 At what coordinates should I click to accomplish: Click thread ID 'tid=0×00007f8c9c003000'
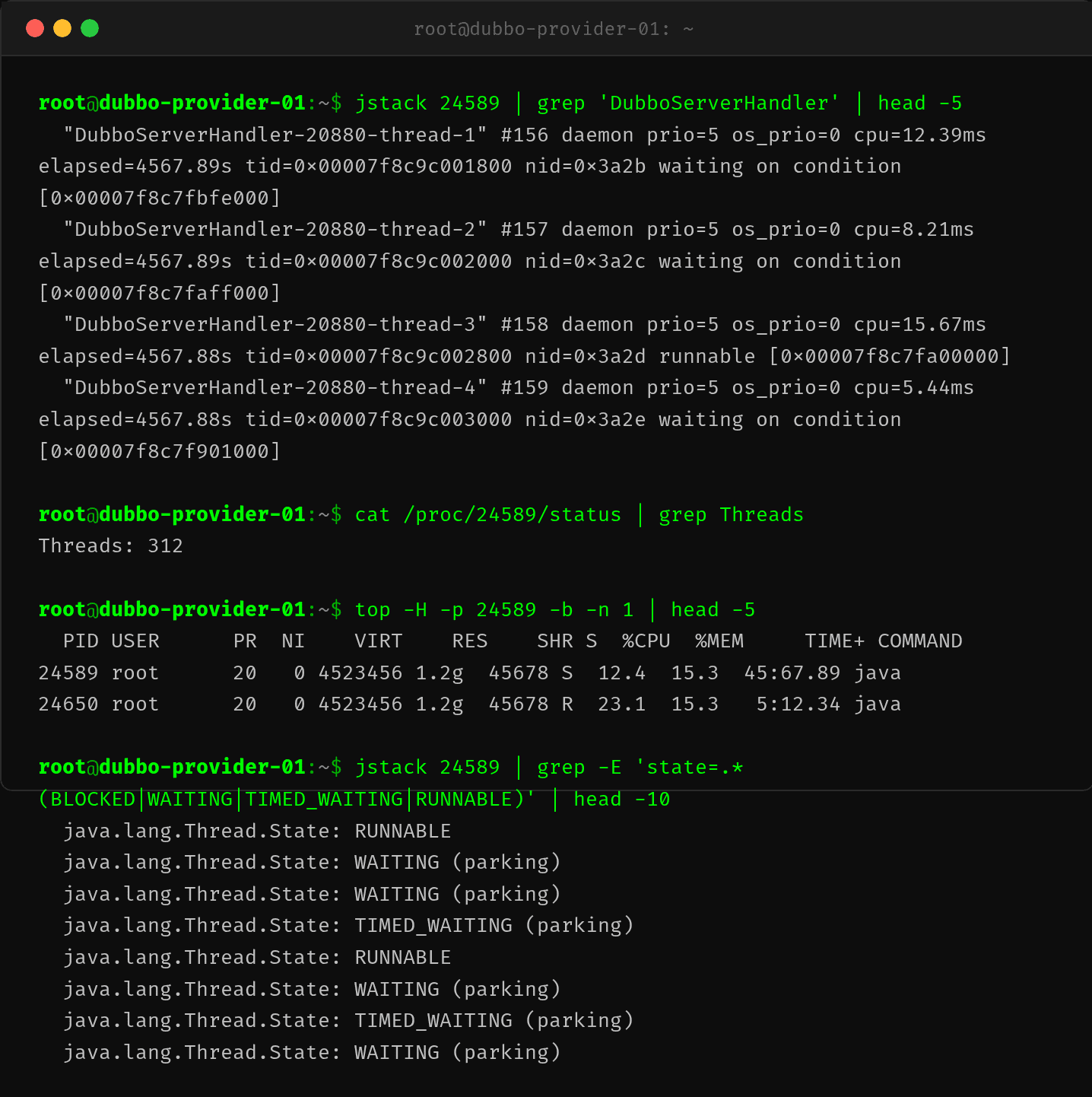click(x=379, y=419)
